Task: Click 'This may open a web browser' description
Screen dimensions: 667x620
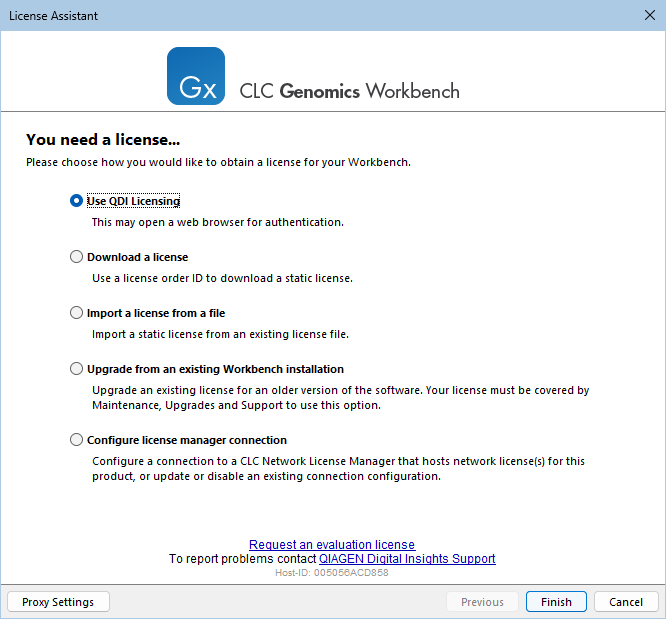Action: (218, 222)
